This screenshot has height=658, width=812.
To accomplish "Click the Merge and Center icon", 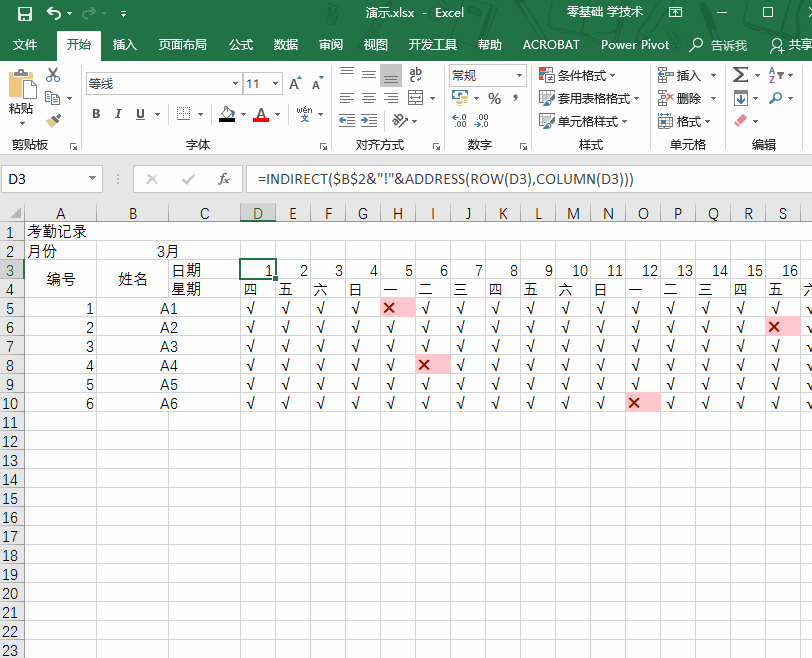I will pyautogui.click(x=416, y=98).
